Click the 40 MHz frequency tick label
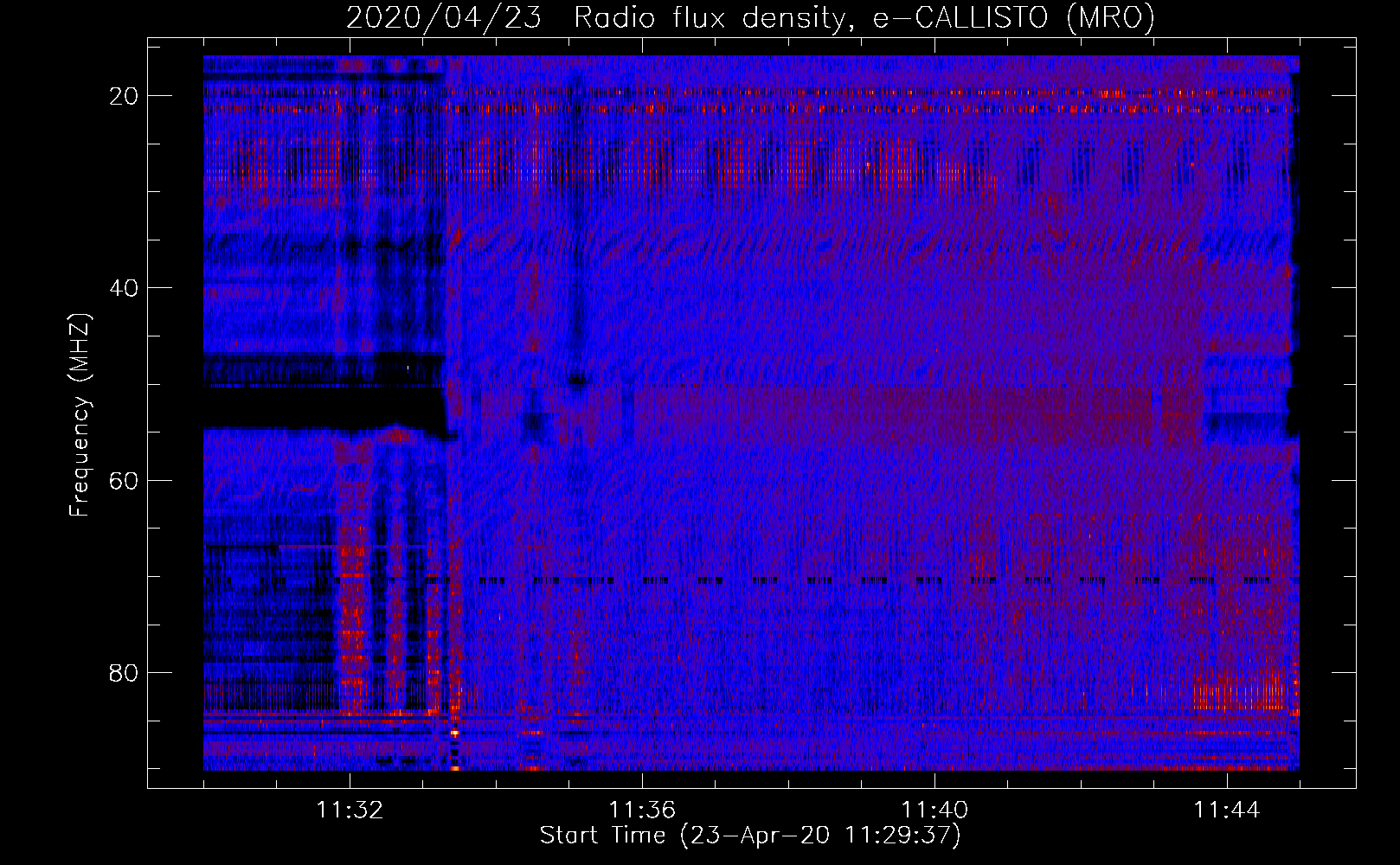 click(124, 288)
